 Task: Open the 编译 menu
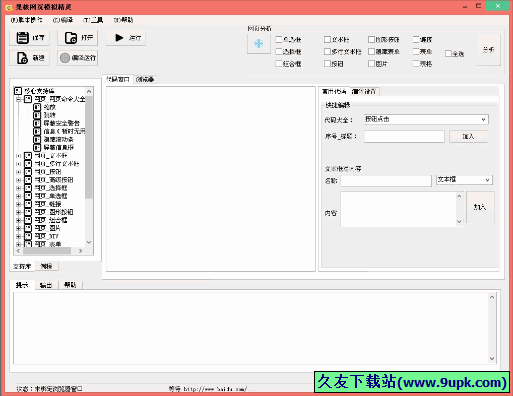[x=63, y=20]
